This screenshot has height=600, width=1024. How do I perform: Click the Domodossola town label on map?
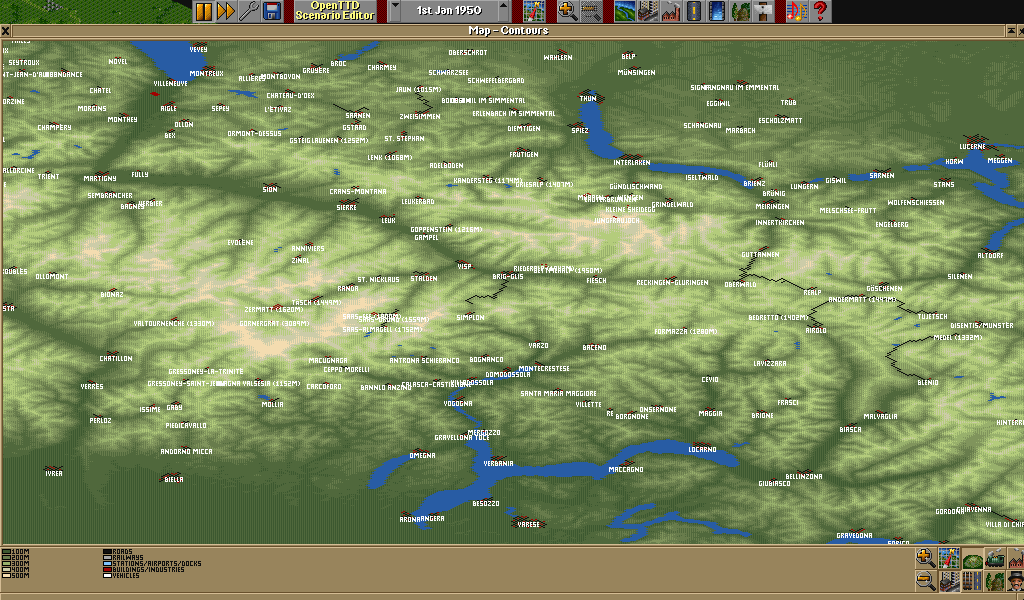pyautogui.click(x=508, y=374)
